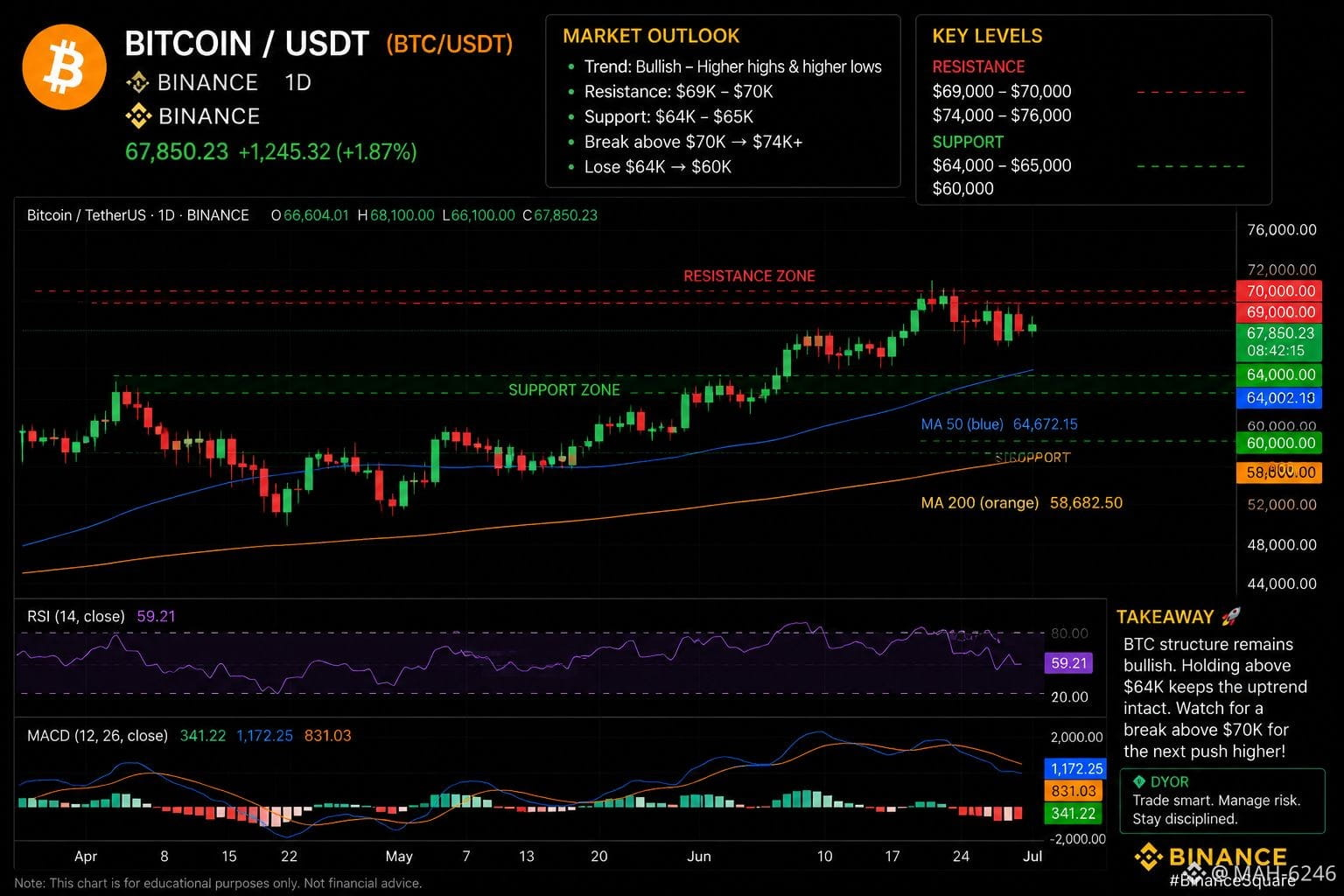Click the MARKET OUTLOOK heading
The image size is (1344, 896).
651,36
